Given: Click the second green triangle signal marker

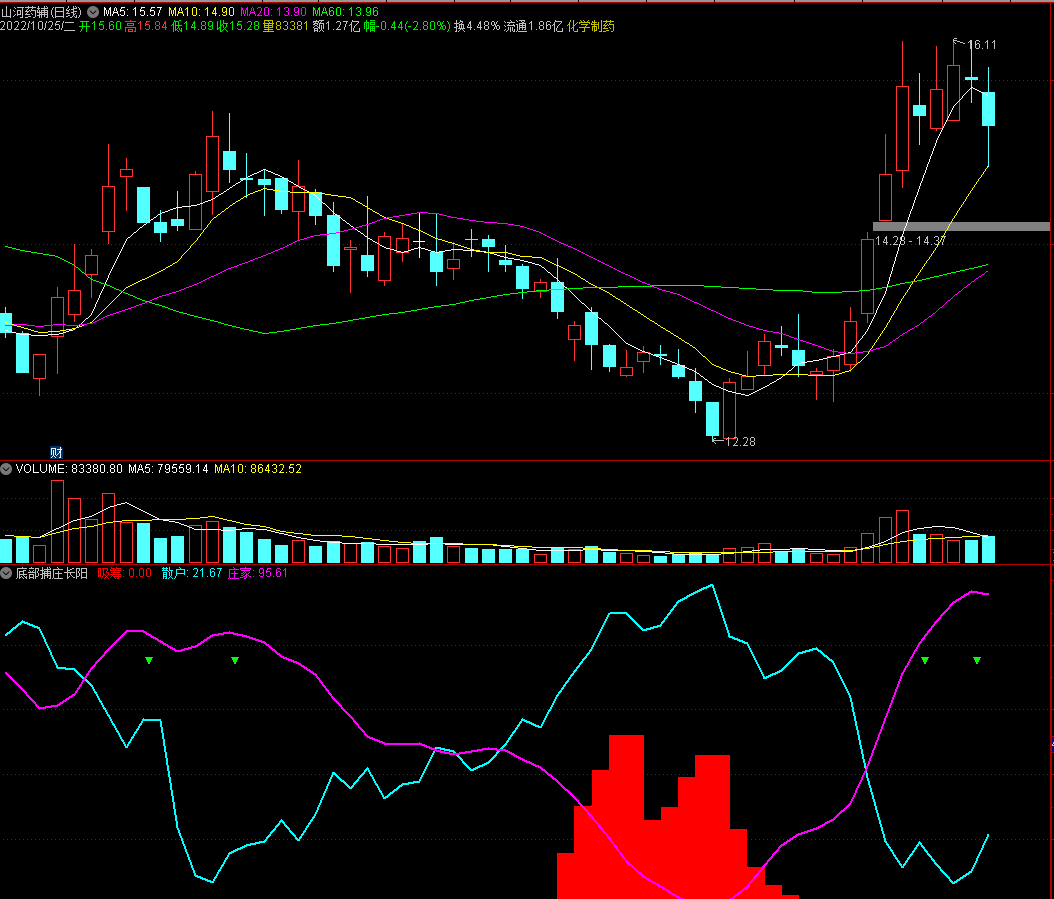Looking at the screenshot, I should pos(235,660).
